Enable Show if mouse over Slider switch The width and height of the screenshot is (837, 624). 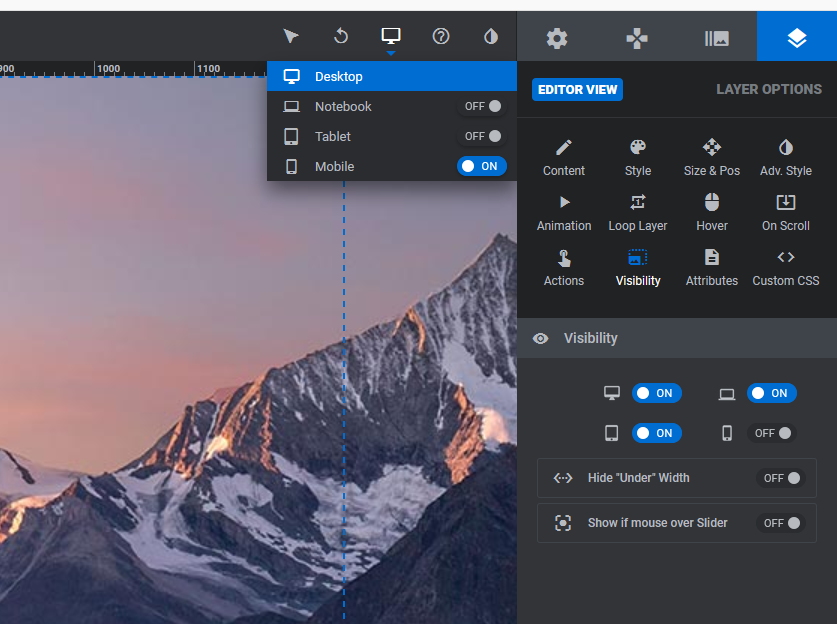tap(781, 523)
